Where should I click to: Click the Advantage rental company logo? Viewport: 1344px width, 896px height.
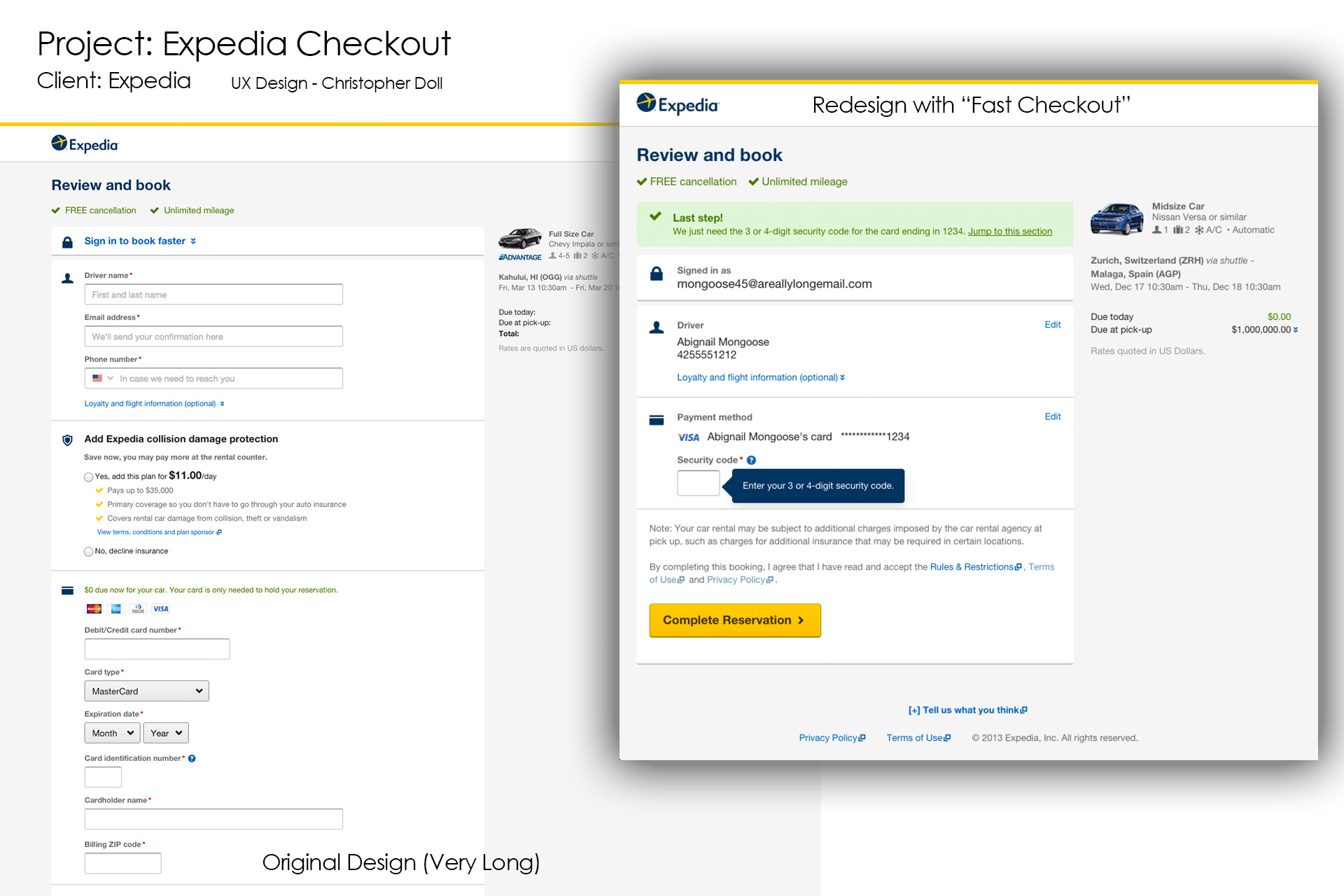pyautogui.click(x=520, y=258)
